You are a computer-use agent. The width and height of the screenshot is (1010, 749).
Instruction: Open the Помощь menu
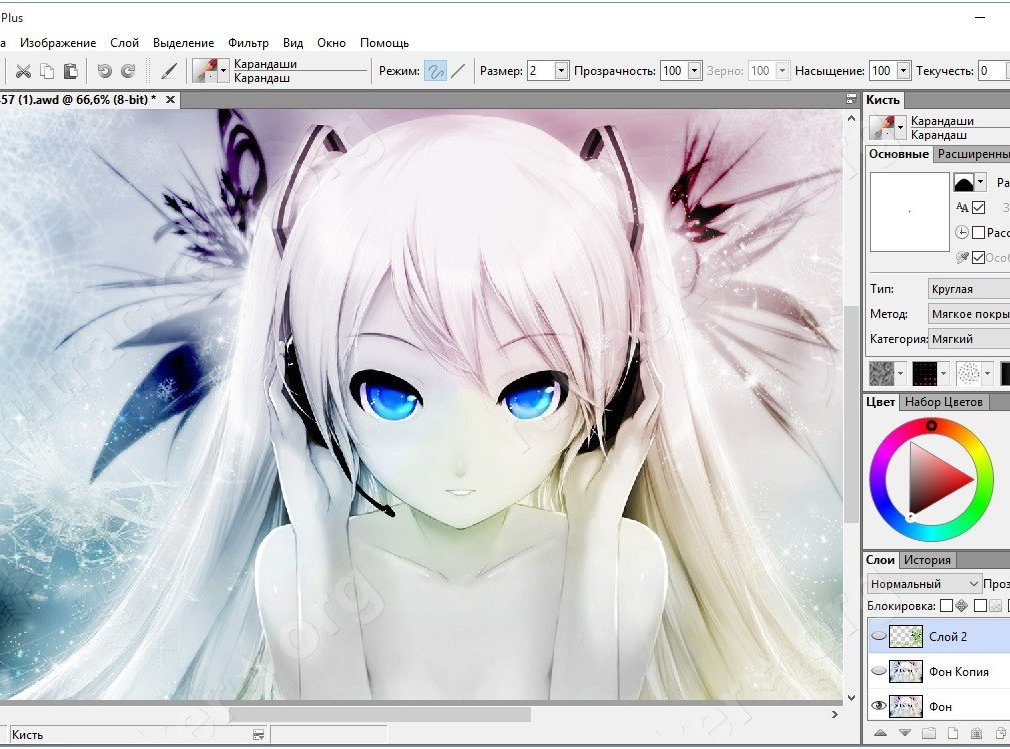(385, 43)
